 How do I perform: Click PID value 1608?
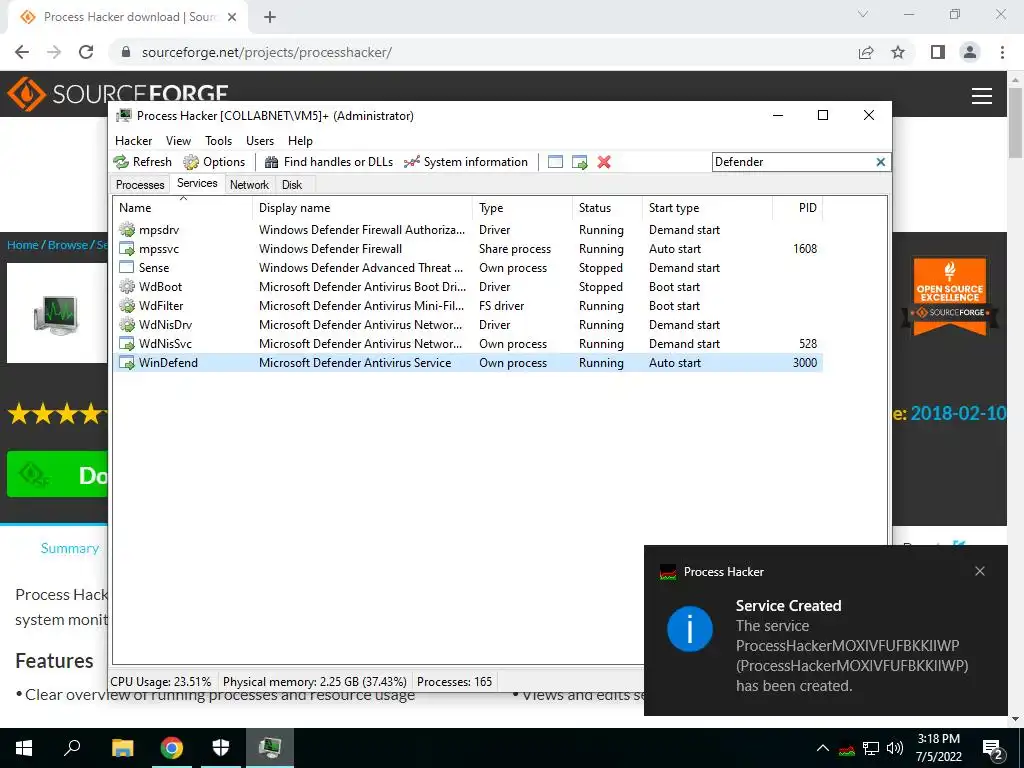[805, 249]
